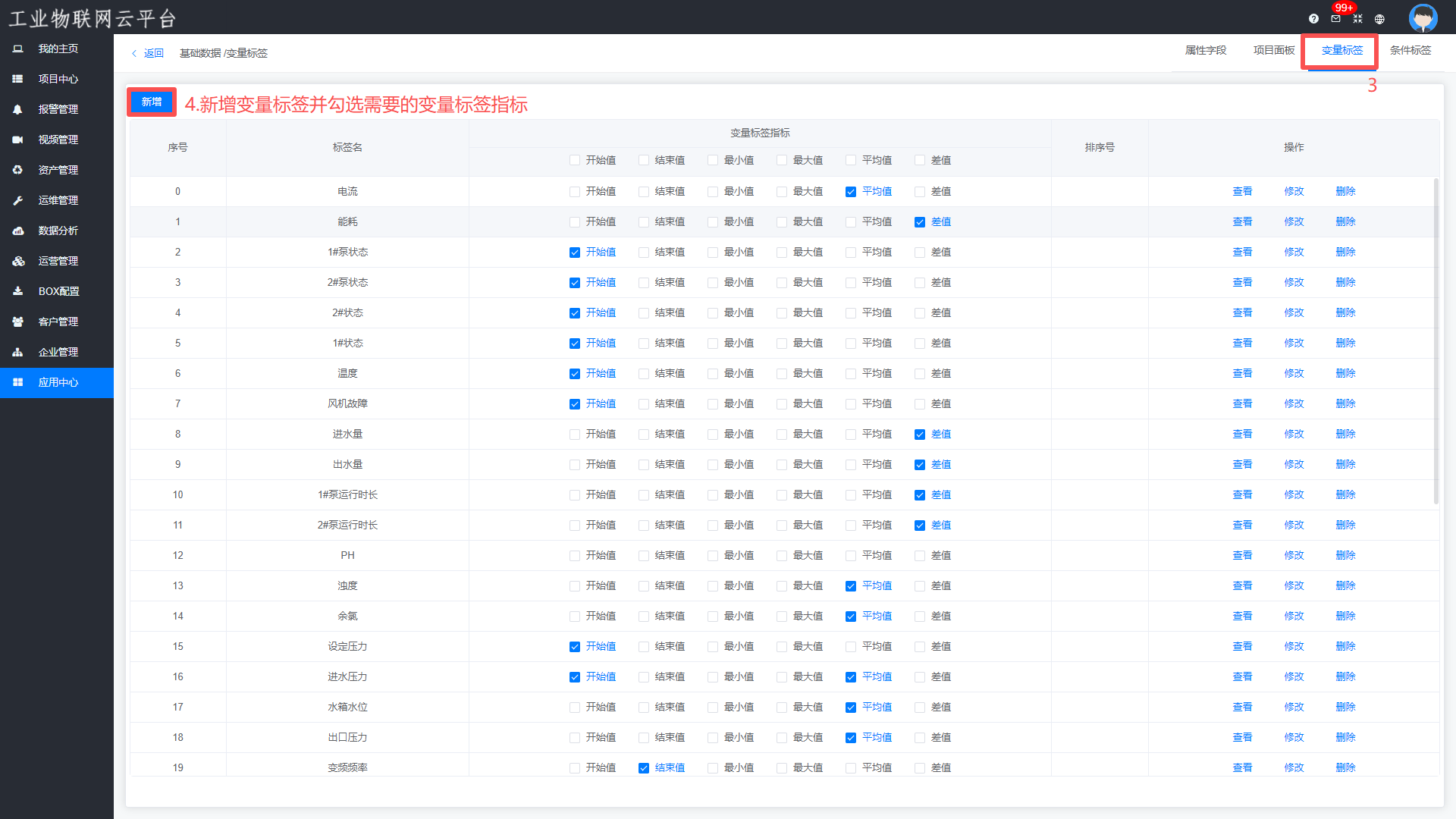Uncheck 平均值 checkbox for 电流 row
The width and height of the screenshot is (1456, 819).
point(851,192)
